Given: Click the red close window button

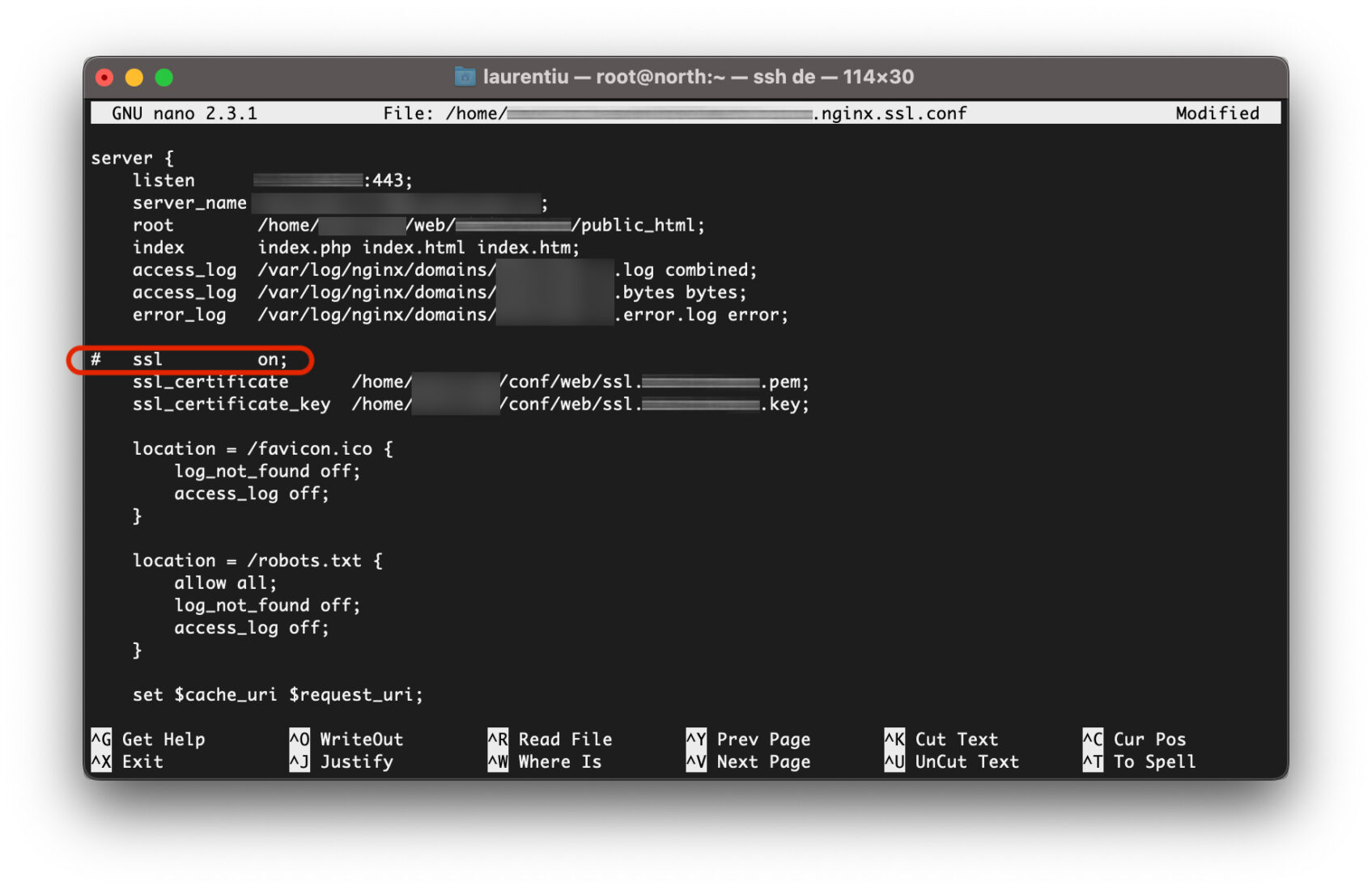Looking at the screenshot, I should pyautogui.click(x=104, y=78).
